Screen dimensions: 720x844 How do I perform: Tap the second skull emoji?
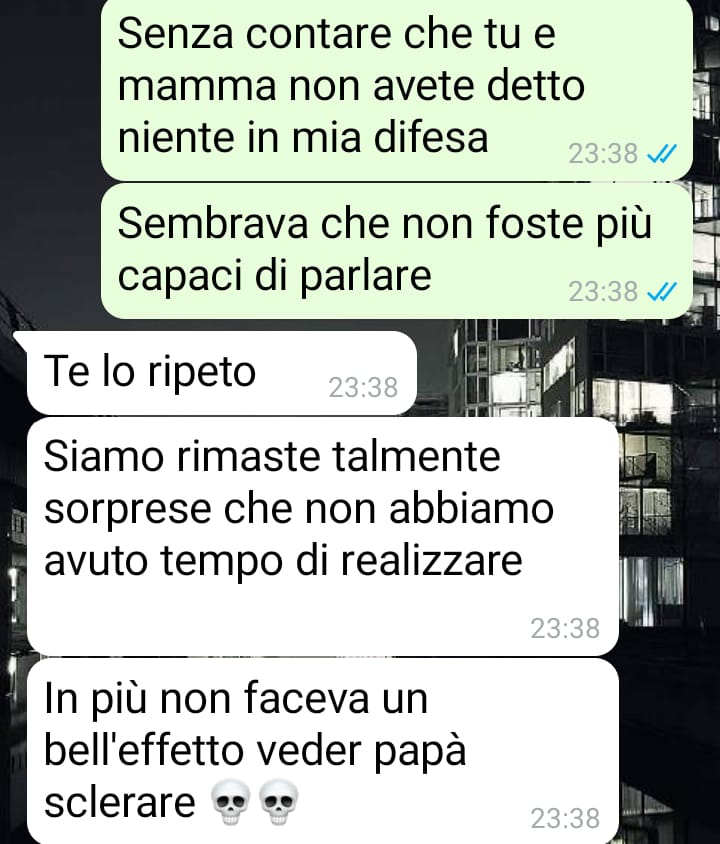coord(279,803)
